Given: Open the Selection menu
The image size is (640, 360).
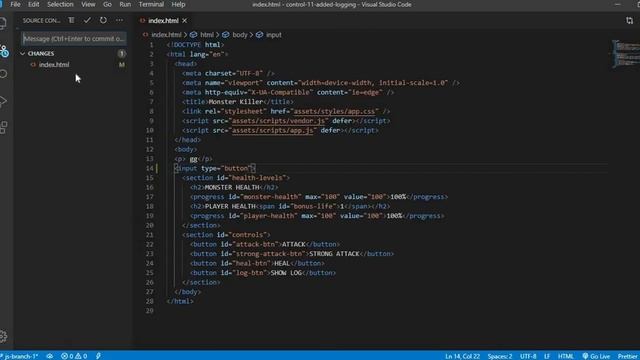Looking at the screenshot, I should (x=60, y=4).
